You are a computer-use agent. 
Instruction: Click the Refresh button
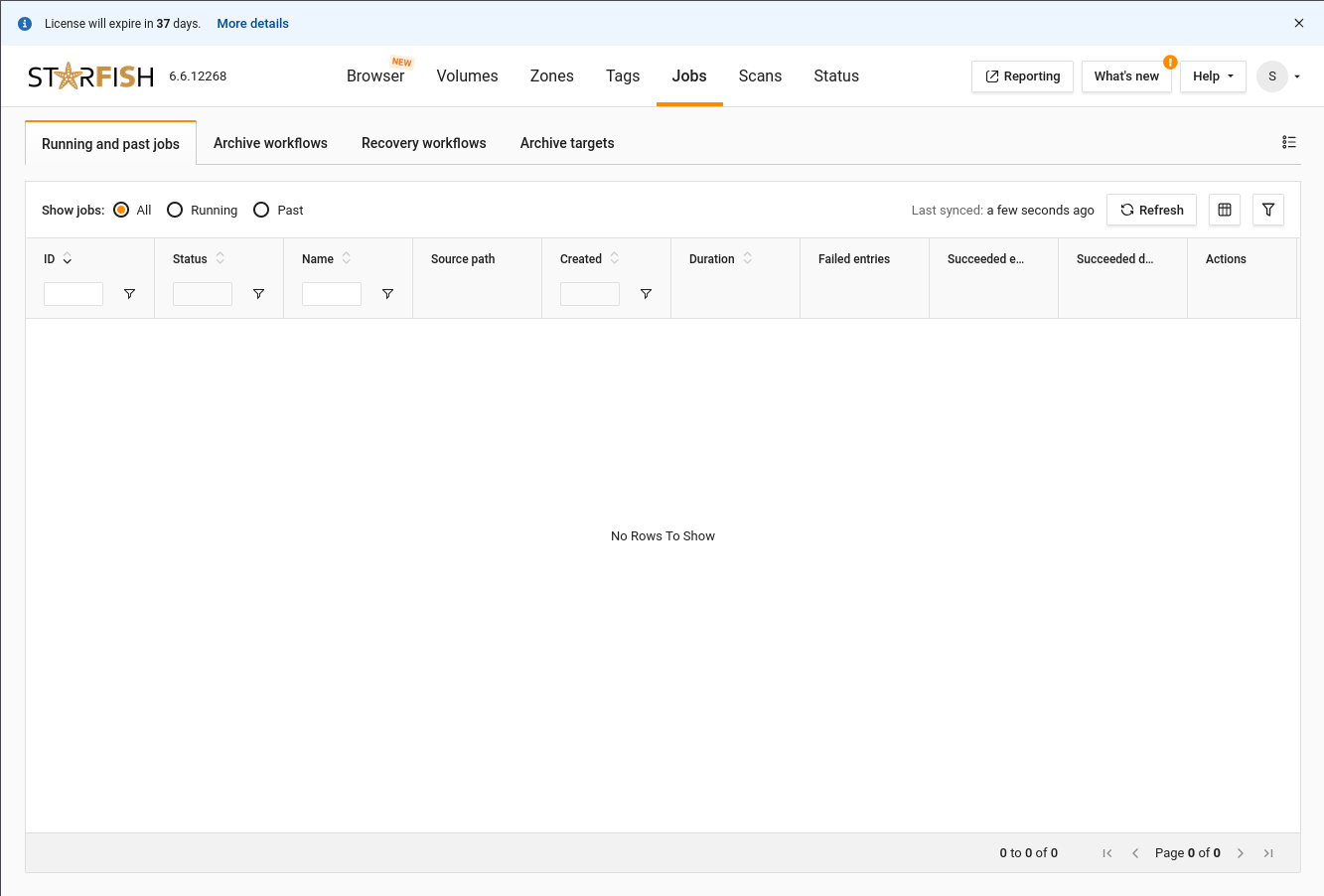point(1151,210)
